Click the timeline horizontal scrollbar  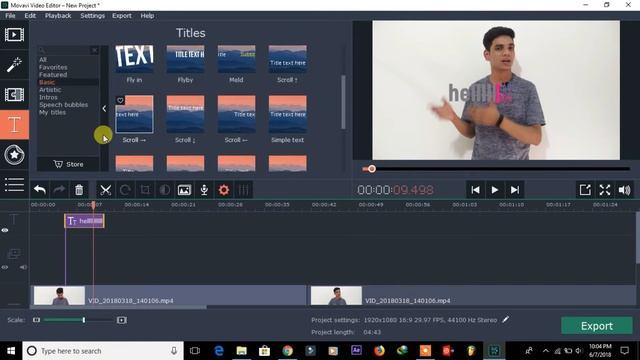(x=118, y=307)
